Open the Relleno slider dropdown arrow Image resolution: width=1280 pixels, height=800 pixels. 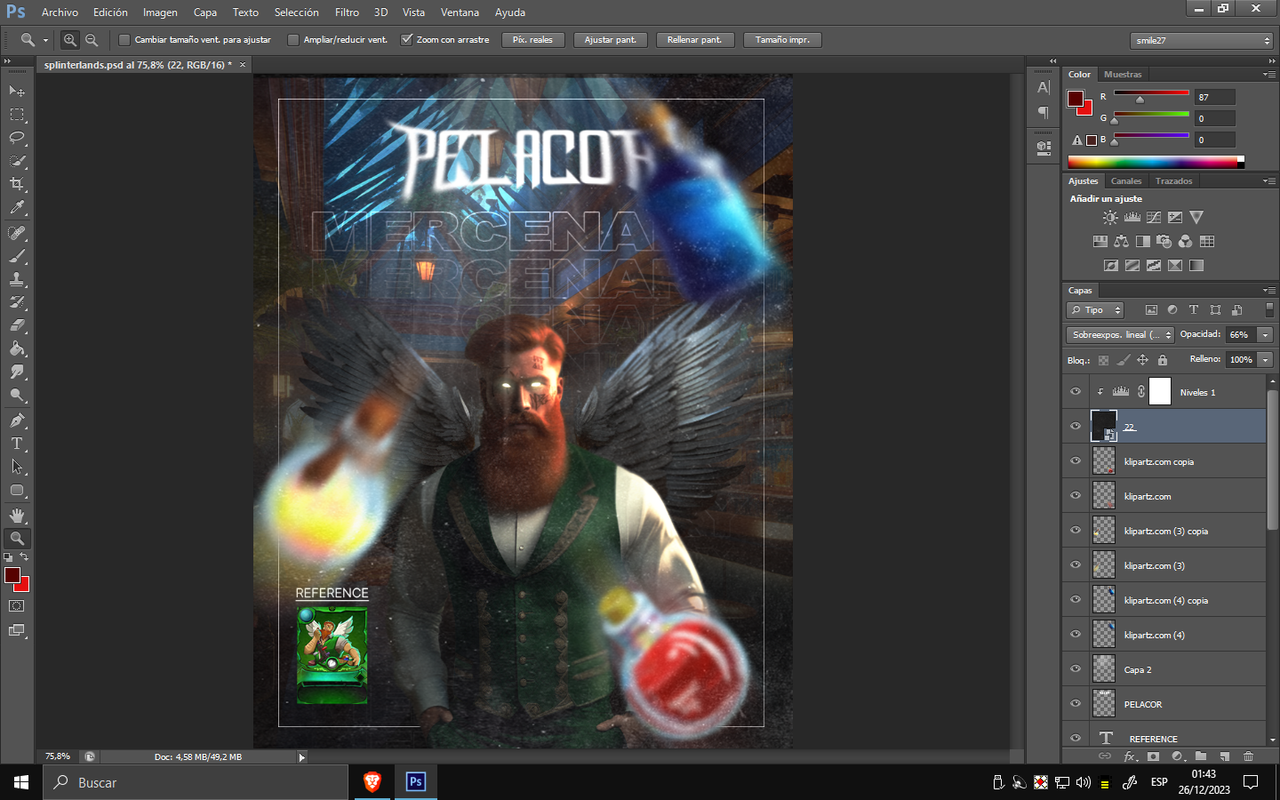pos(1266,359)
